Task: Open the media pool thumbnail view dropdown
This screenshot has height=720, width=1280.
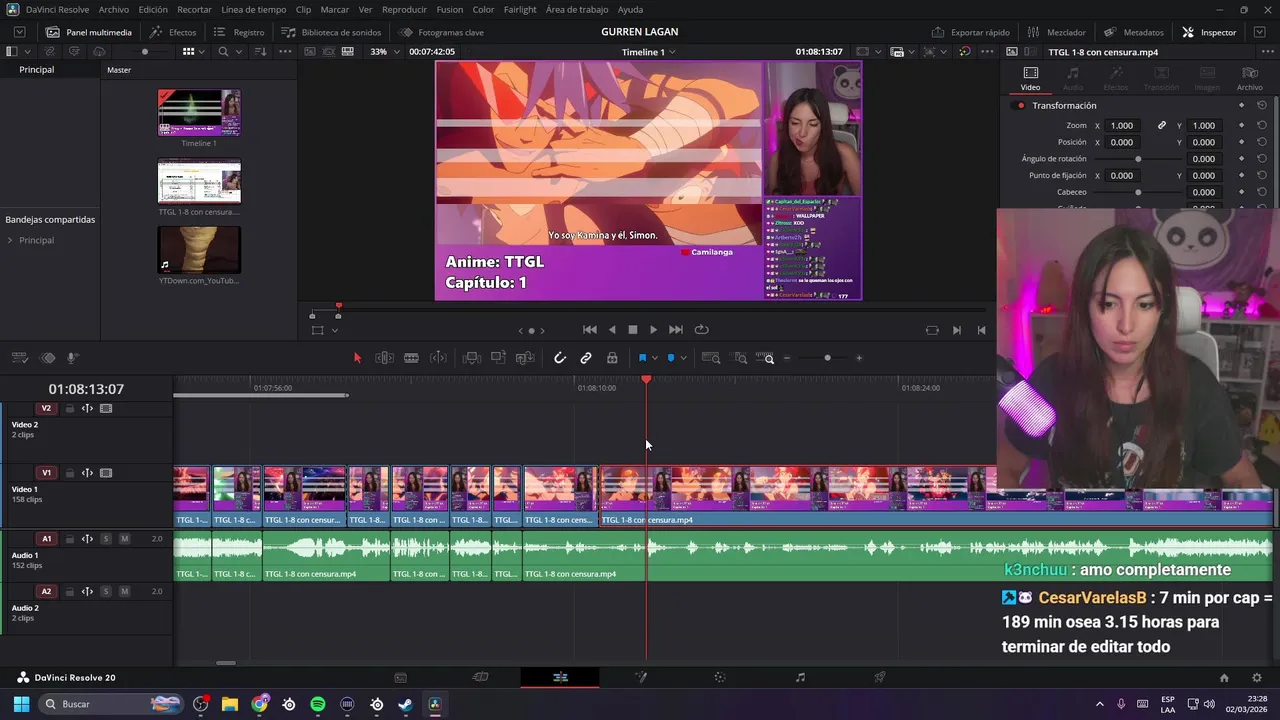Action: (202, 51)
